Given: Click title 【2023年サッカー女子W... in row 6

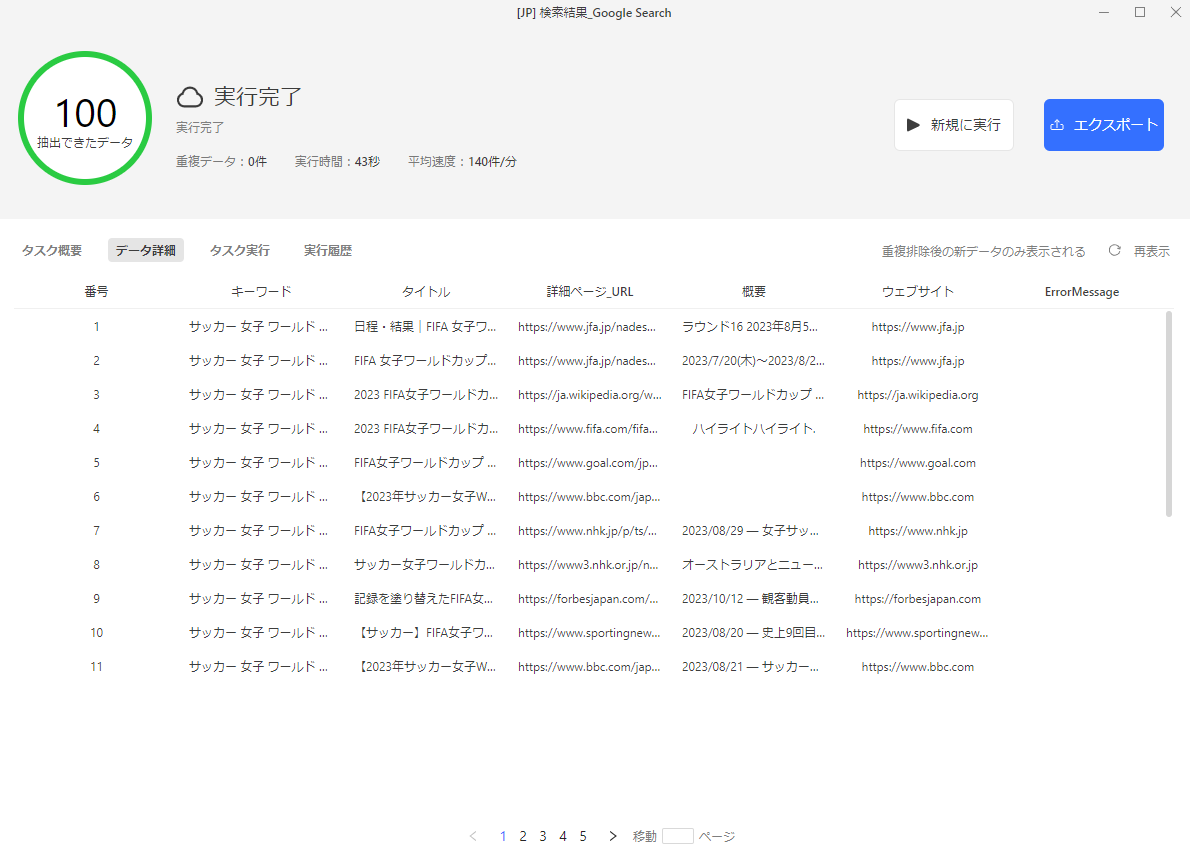Looking at the screenshot, I should point(425,497).
